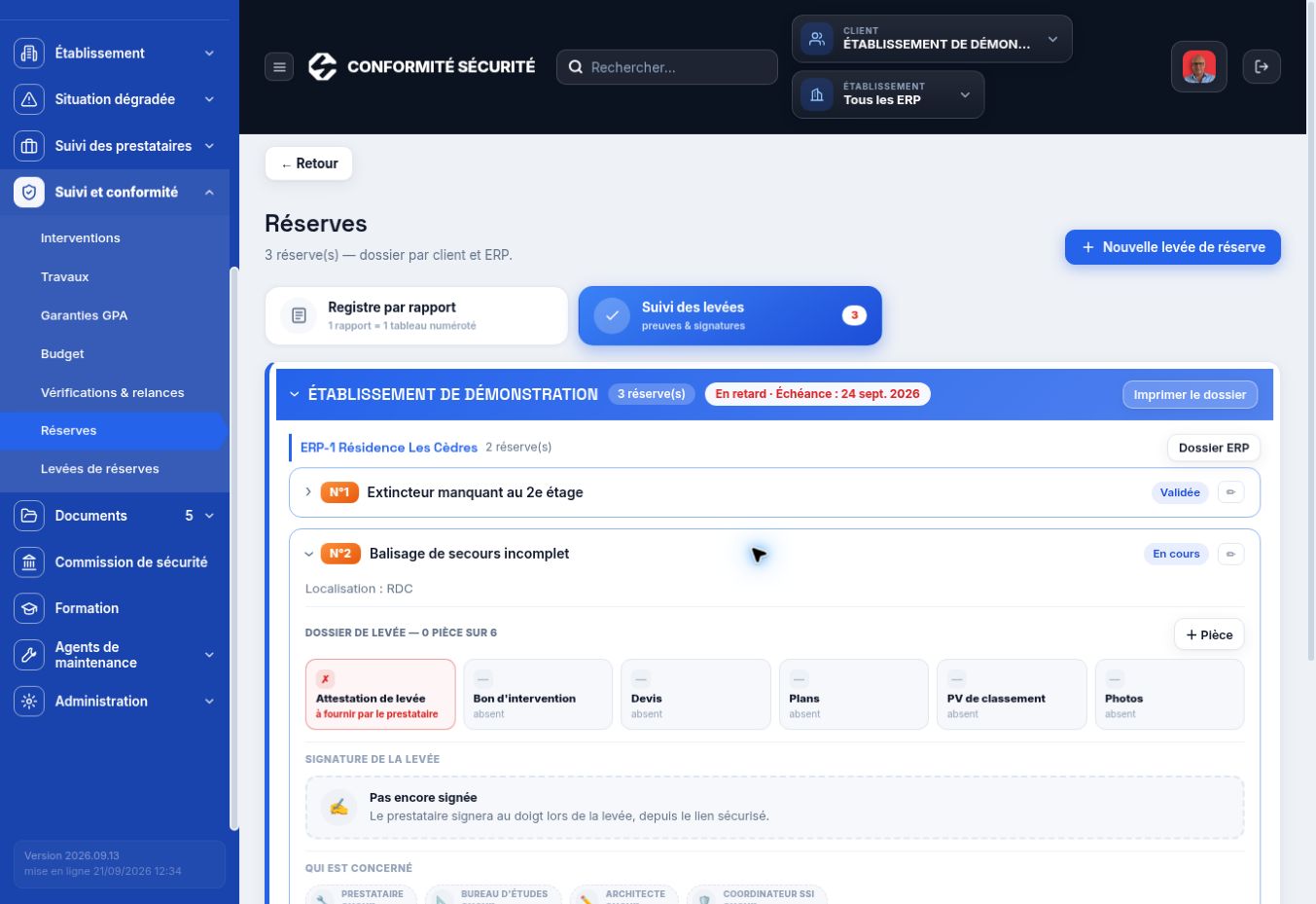The width and height of the screenshot is (1316, 904).
Task: Click the Commission de sécurité institution icon
Action: [x=29, y=562]
